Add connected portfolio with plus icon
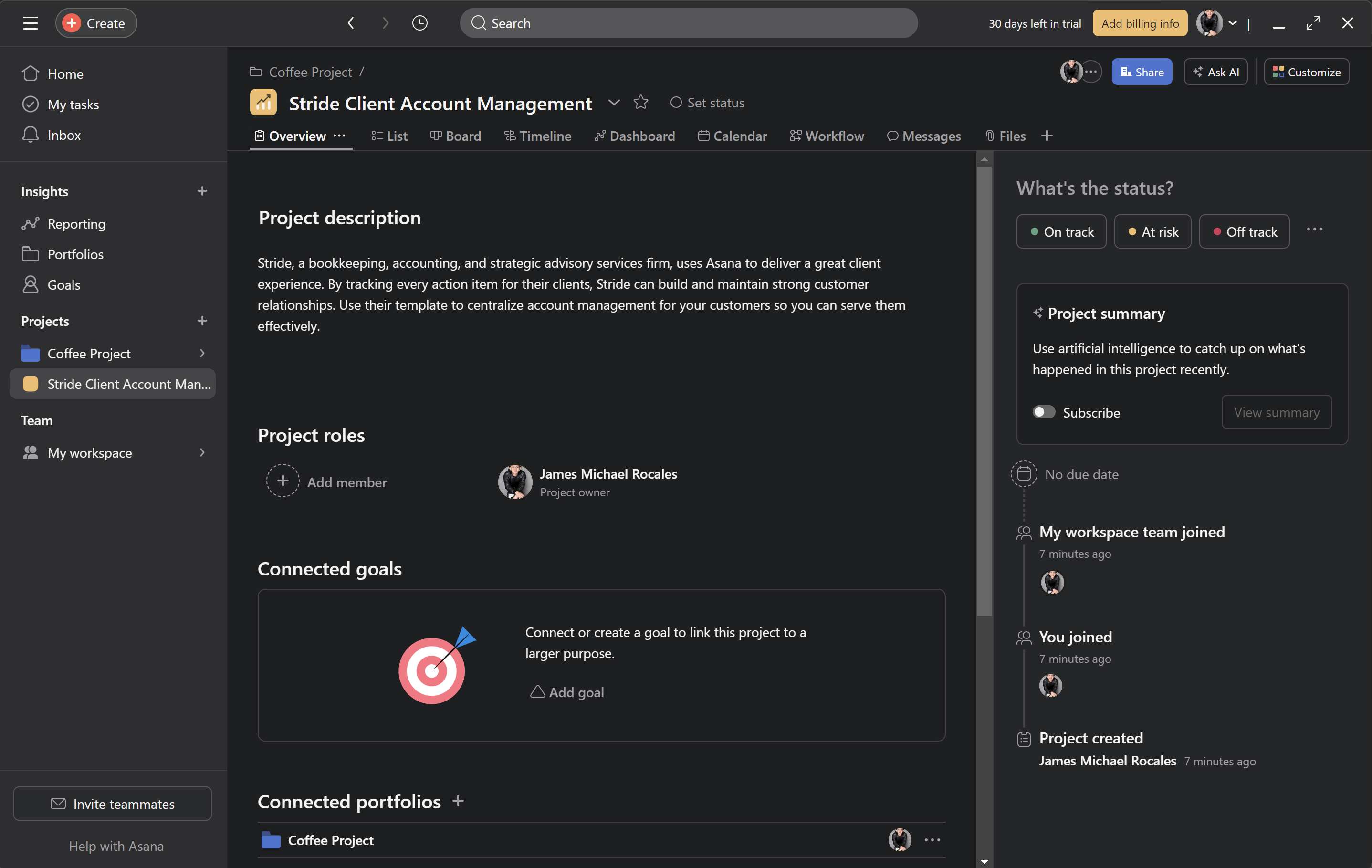This screenshot has width=1372, height=868. pos(458,801)
